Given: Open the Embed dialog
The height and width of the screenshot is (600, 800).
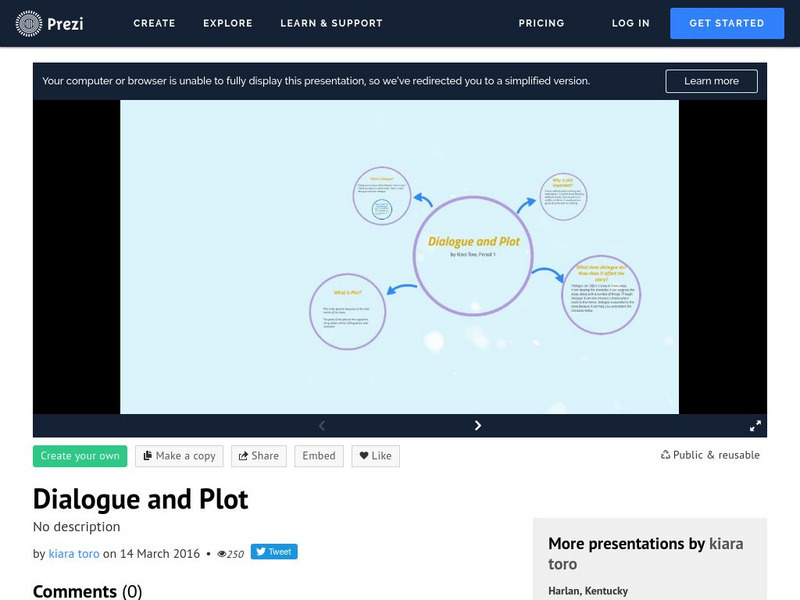Looking at the screenshot, I should 319,456.
